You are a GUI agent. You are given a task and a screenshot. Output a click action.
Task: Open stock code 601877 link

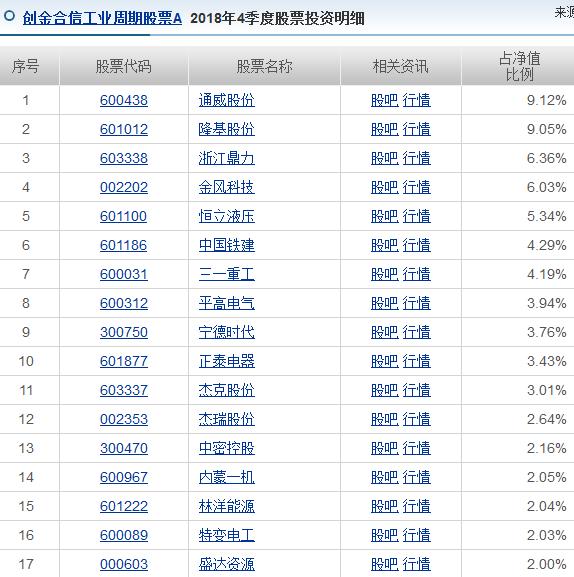click(x=124, y=361)
